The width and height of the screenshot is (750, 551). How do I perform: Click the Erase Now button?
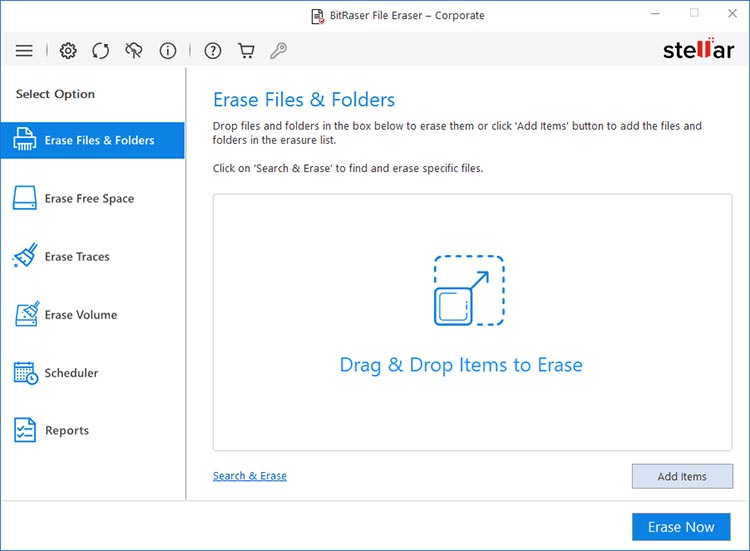pyautogui.click(x=681, y=527)
